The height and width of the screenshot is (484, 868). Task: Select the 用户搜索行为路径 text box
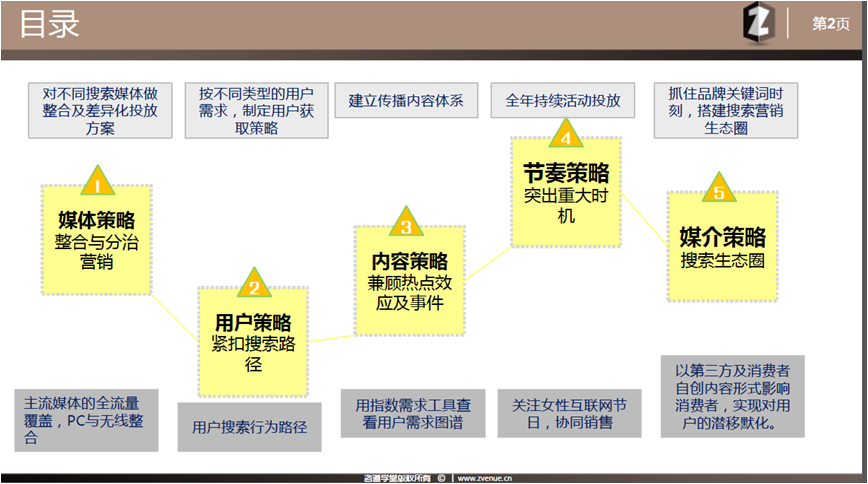pos(249,427)
